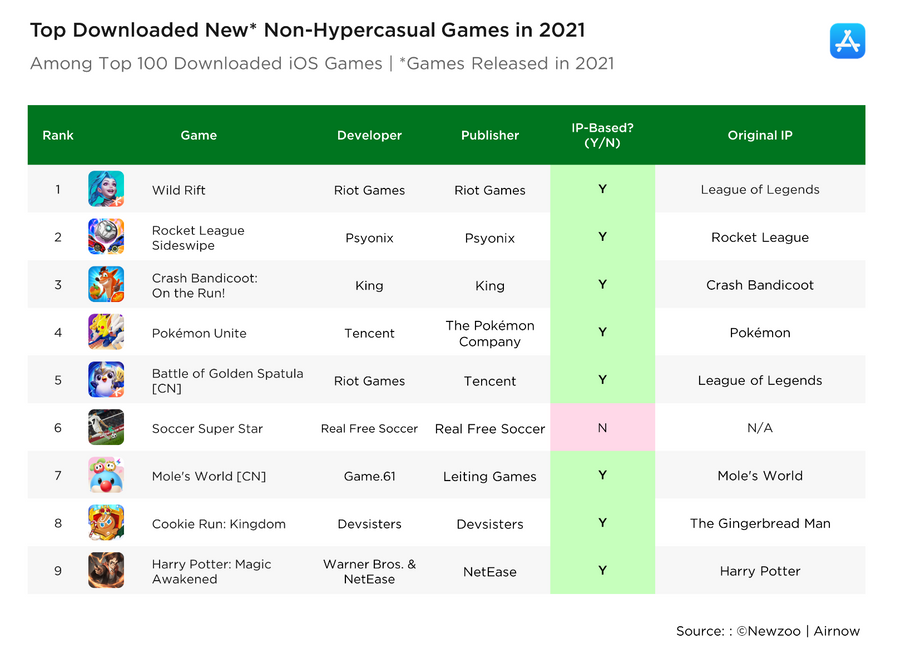Toggle the Y cell for Mole's World

pyautogui.click(x=602, y=476)
